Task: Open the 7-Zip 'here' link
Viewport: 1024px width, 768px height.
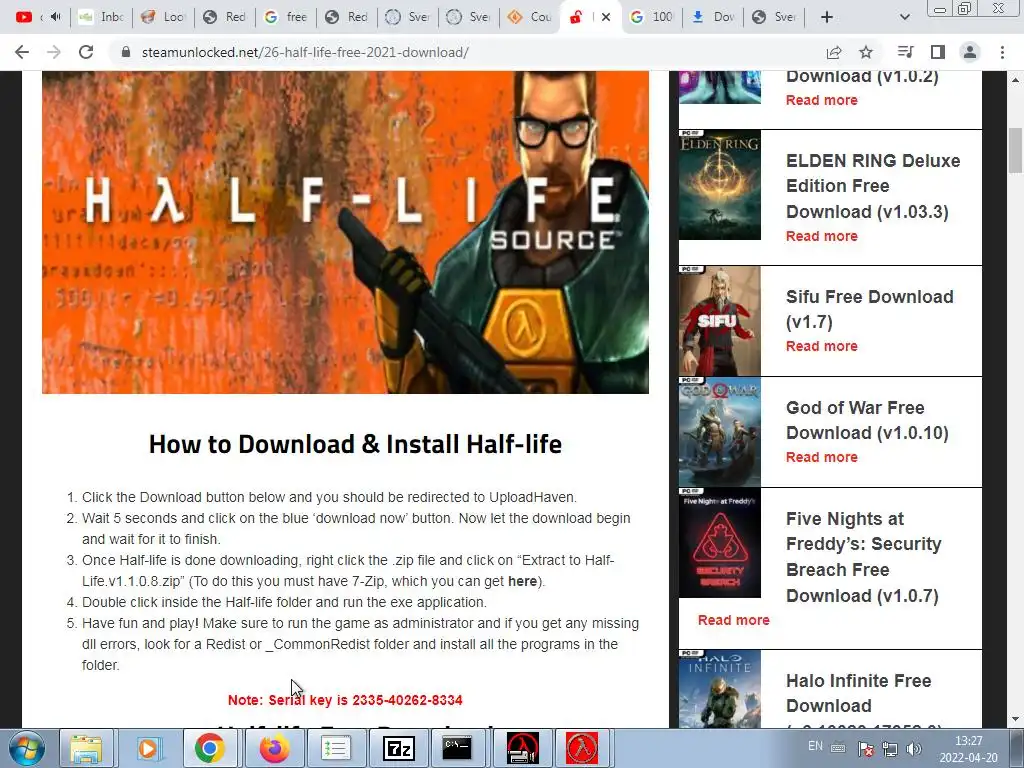Action: tap(522, 581)
